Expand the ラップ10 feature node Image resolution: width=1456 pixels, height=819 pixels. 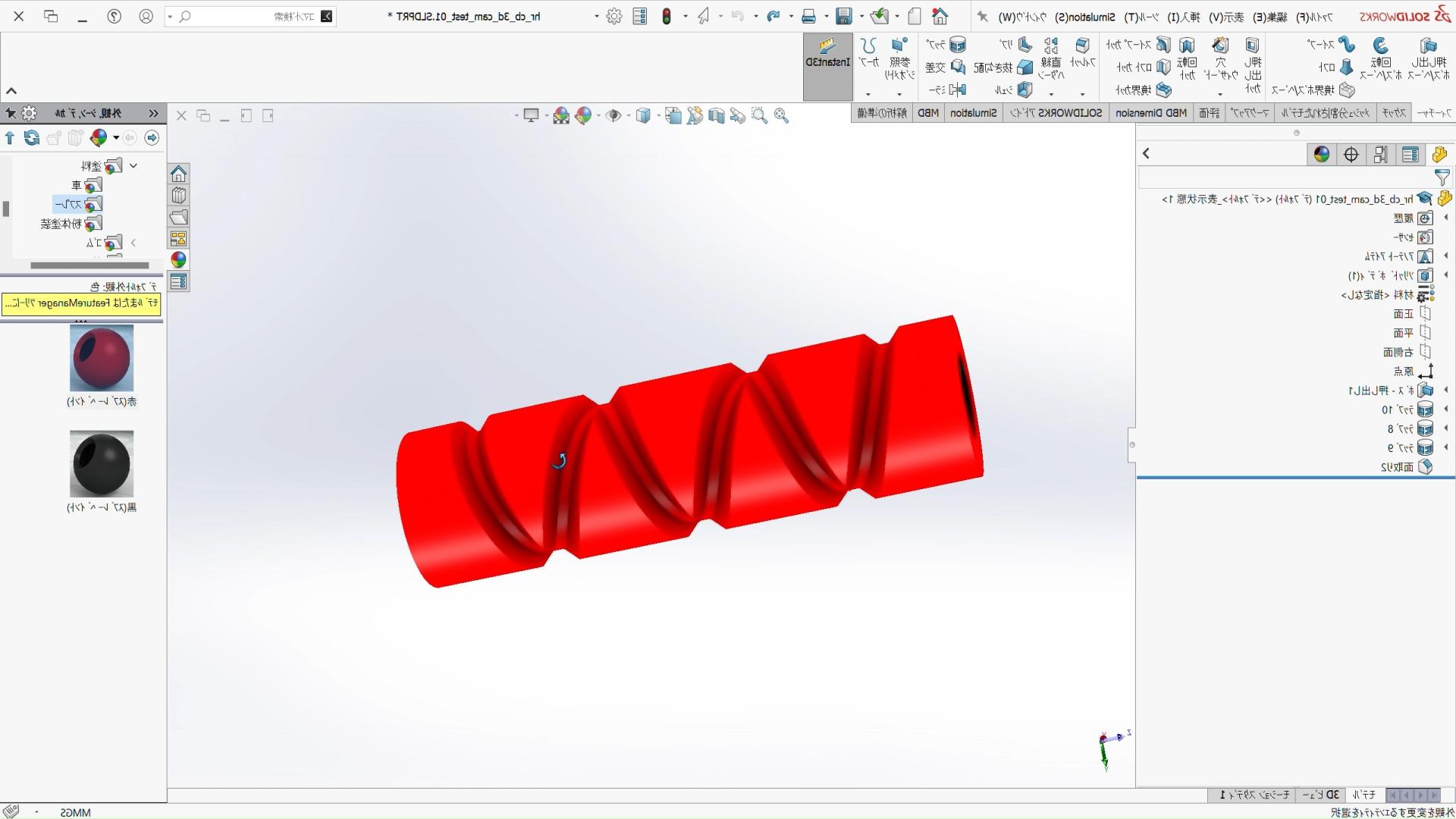click(x=1446, y=409)
